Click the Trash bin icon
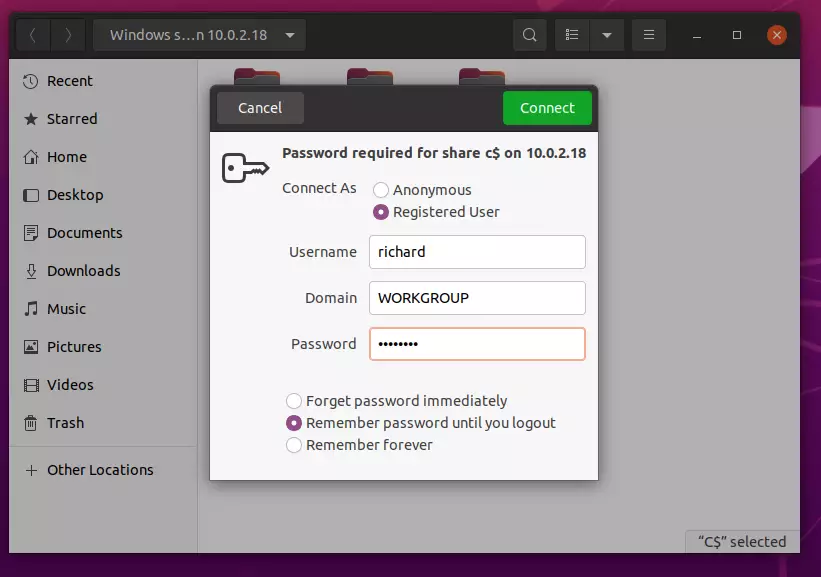This screenshot has width=821, height=577. click(x=31, y=423)
